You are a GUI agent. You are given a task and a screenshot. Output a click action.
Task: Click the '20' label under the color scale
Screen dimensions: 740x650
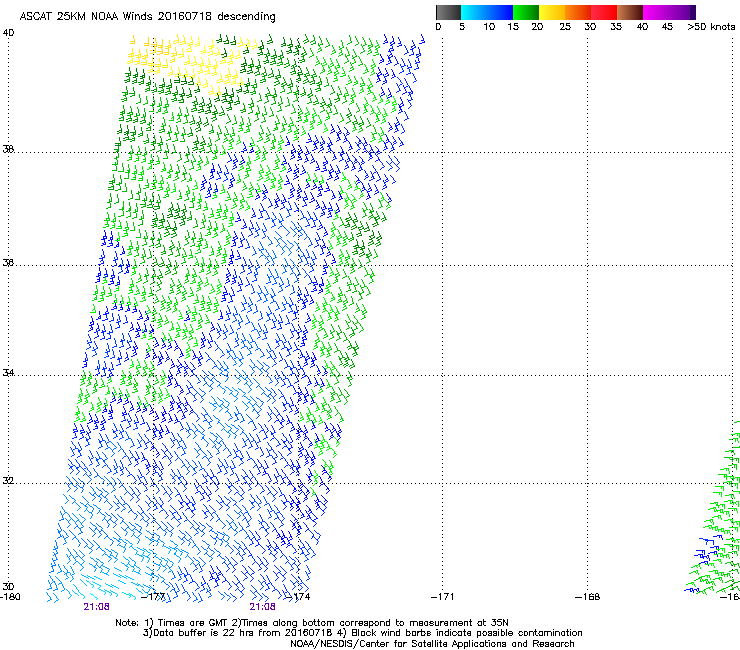click(537, 27)
